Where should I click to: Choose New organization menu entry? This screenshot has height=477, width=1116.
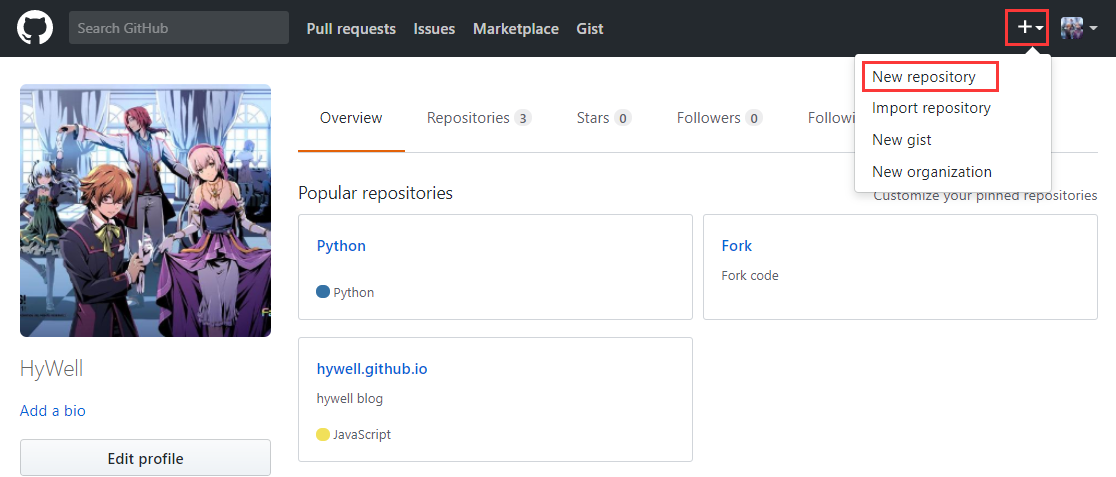932,172
